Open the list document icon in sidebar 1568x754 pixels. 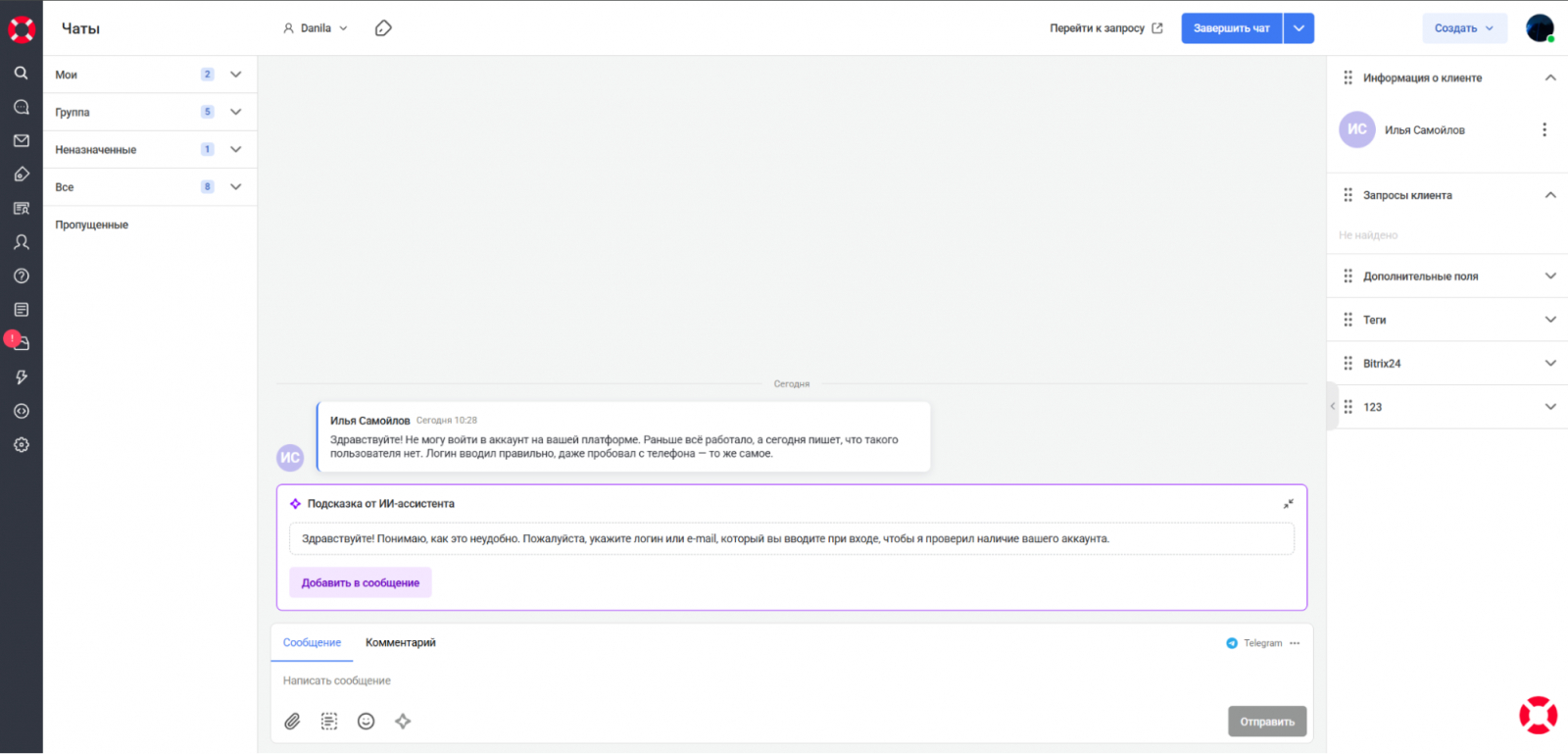(21, 310)
